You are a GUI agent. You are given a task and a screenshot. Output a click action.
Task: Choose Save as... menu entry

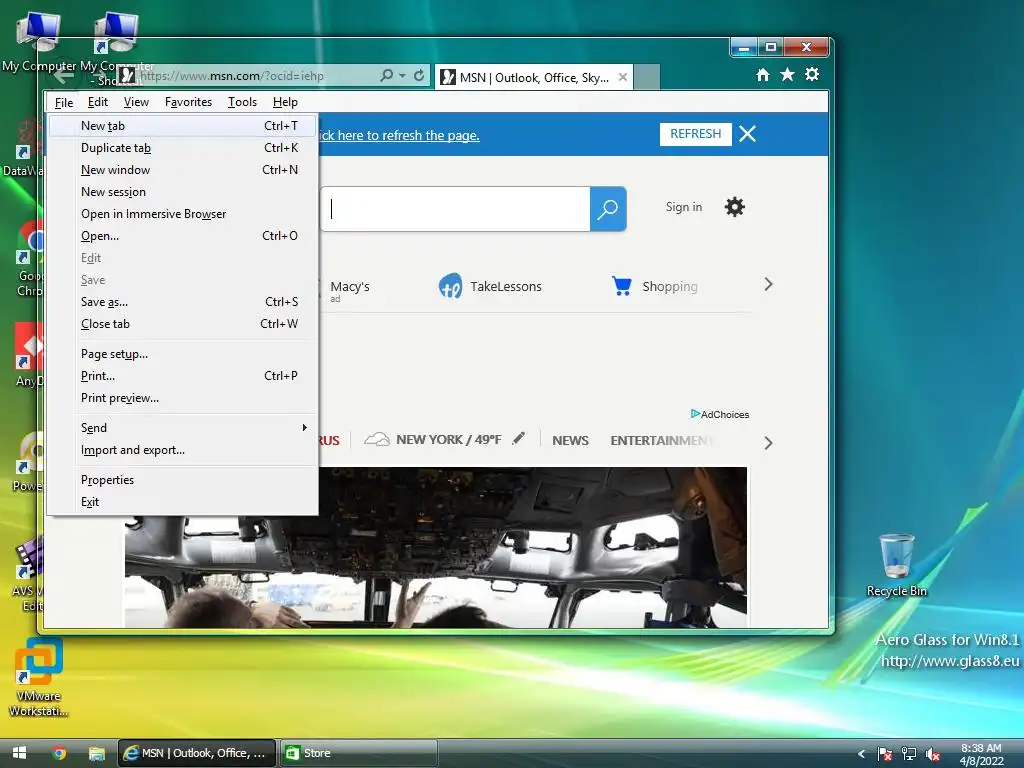(183, 302)
